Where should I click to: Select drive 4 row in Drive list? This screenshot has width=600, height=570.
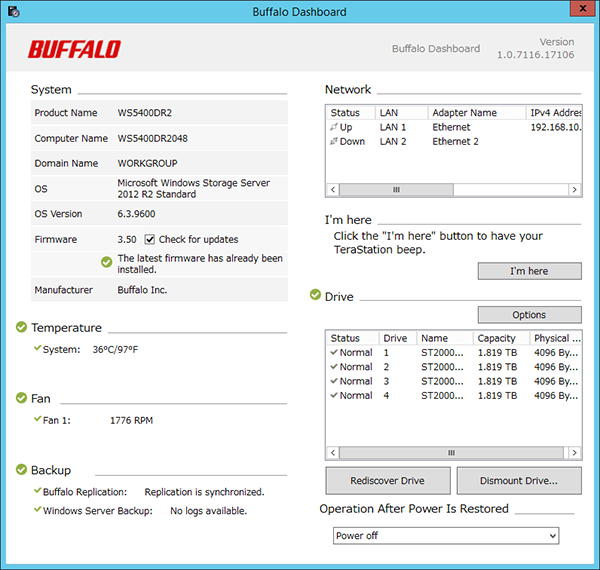tap(450, 395)
